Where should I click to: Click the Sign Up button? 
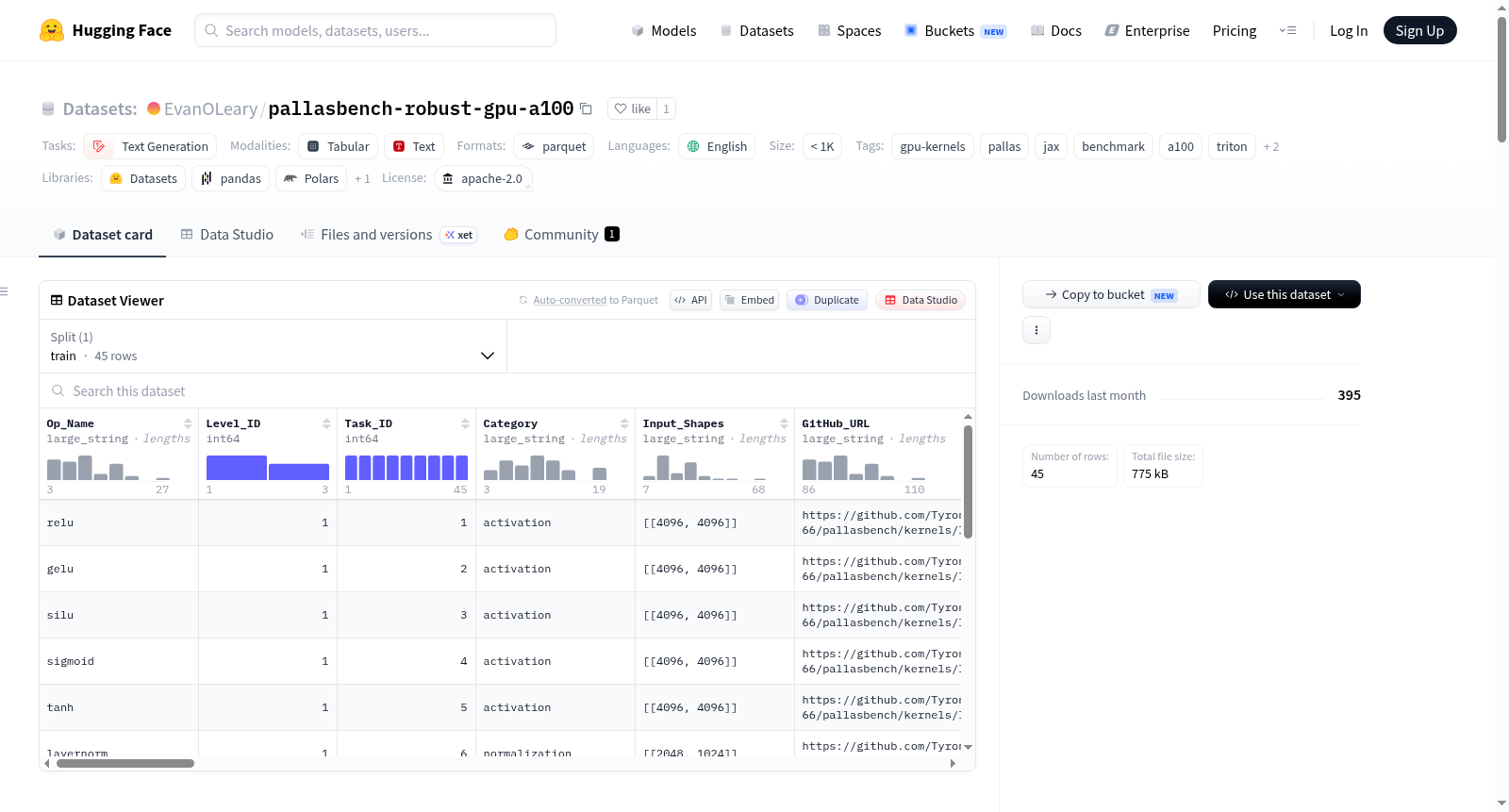pyautogui.click(x=1419, y=30)
